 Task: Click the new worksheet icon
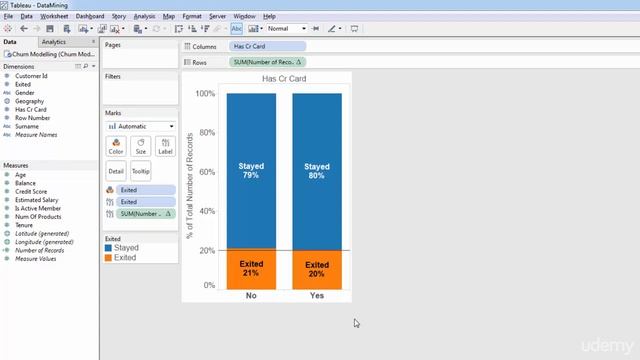82,29
